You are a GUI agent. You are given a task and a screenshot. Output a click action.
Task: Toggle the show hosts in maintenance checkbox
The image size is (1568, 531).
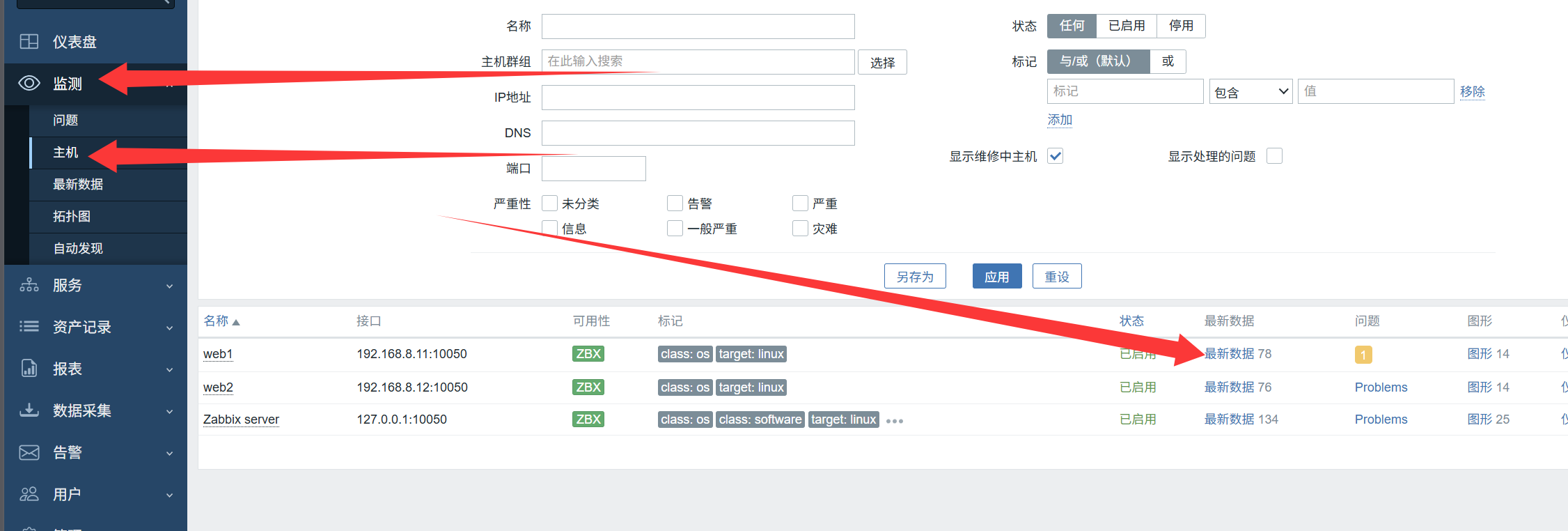pos(1056,156)
